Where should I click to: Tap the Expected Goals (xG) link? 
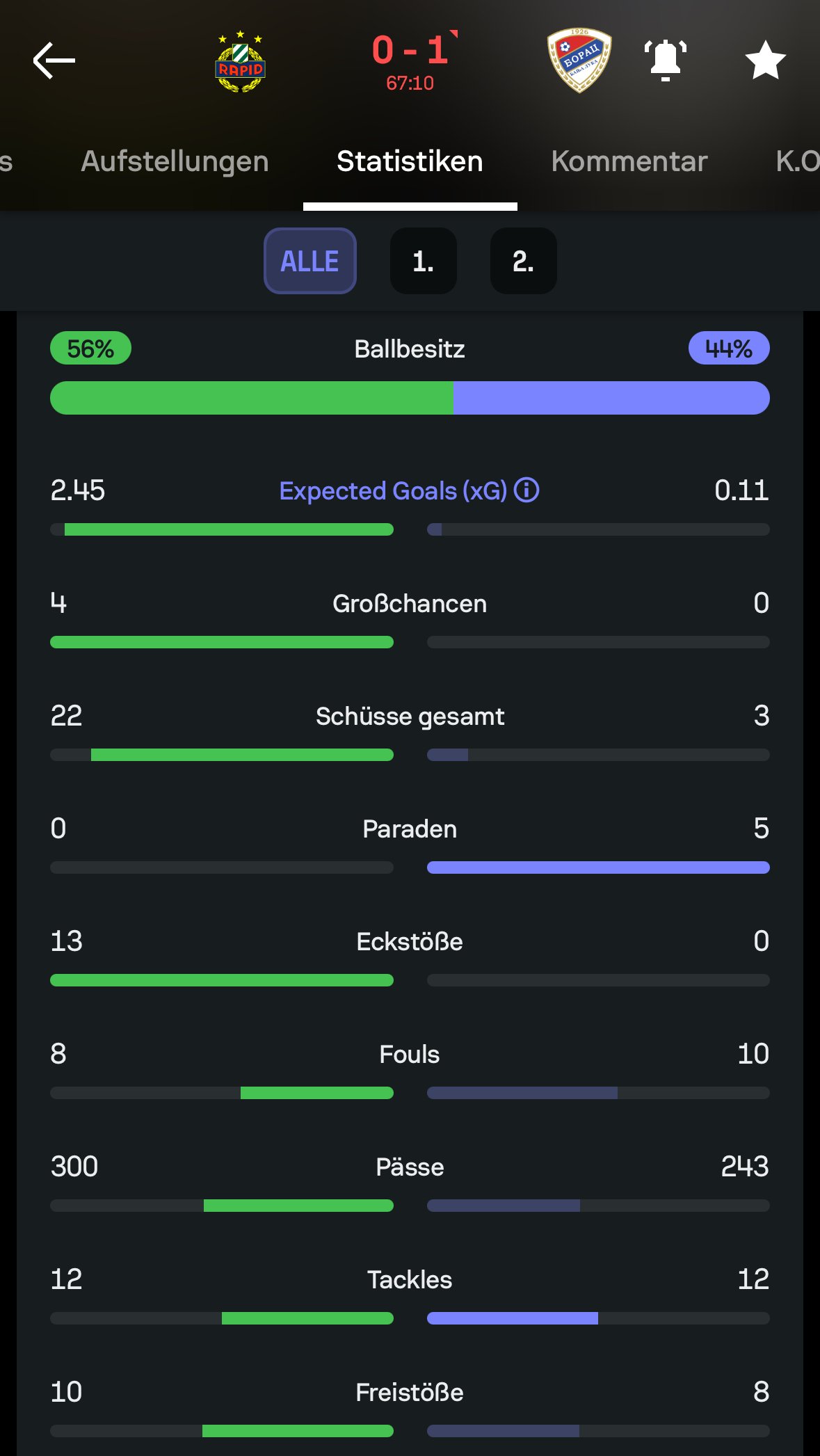coord(393,491)
